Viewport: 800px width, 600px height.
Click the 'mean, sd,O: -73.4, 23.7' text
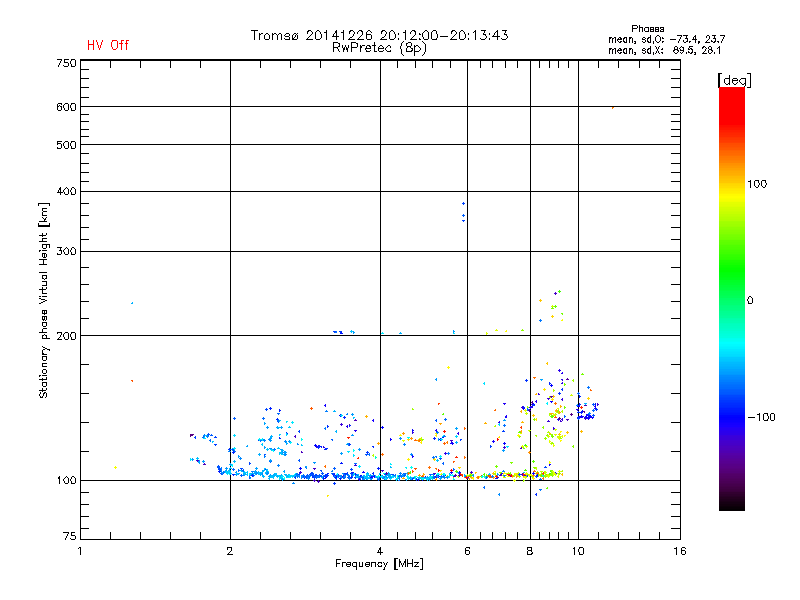[666, 39]
